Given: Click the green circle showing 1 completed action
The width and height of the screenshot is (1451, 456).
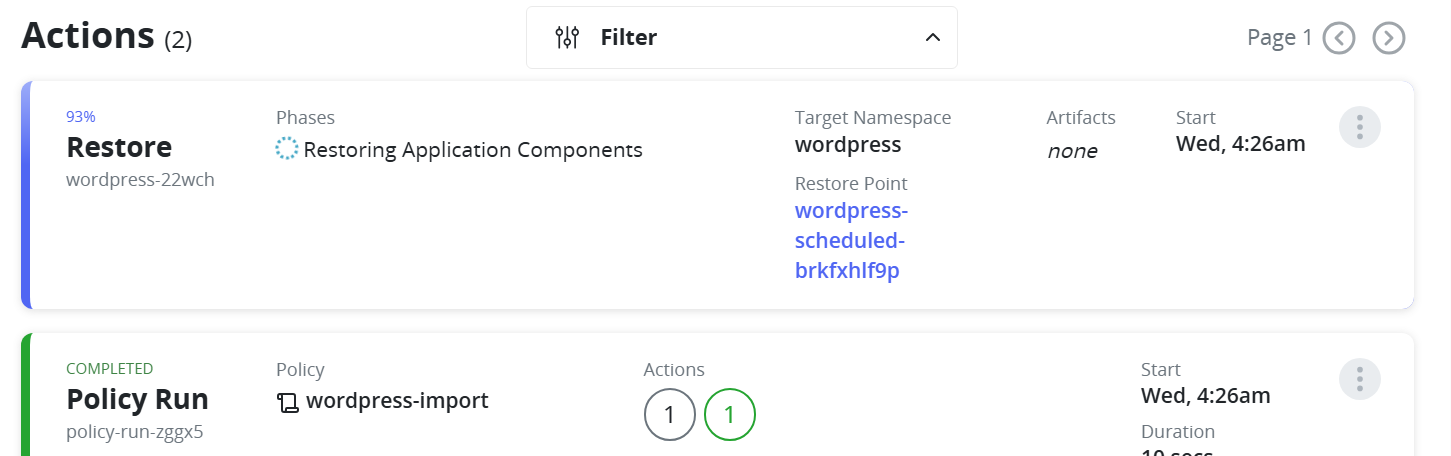Looking at the screenshot, I should click(x=730, y=414).
